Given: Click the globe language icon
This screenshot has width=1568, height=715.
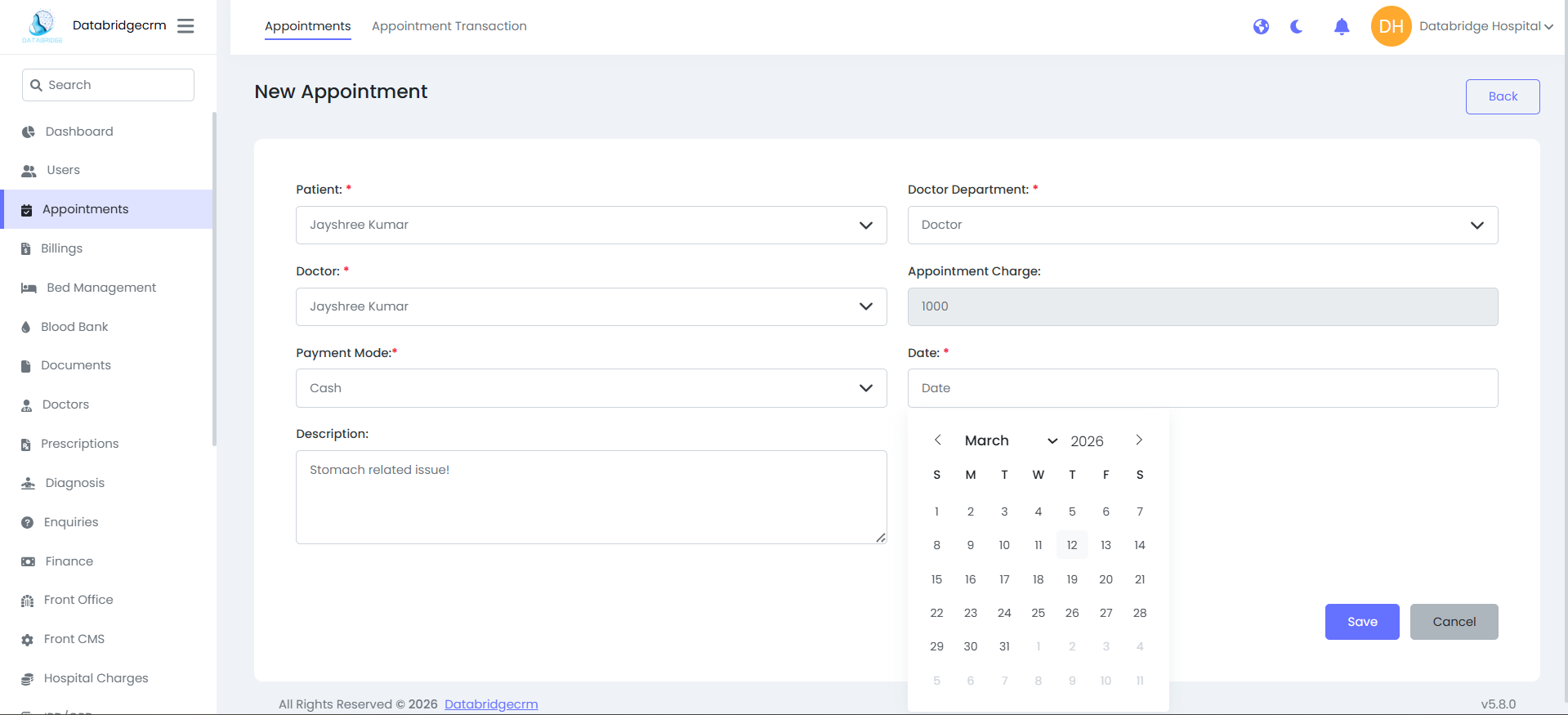Looking at the screenshot, I should [1261, 26].
